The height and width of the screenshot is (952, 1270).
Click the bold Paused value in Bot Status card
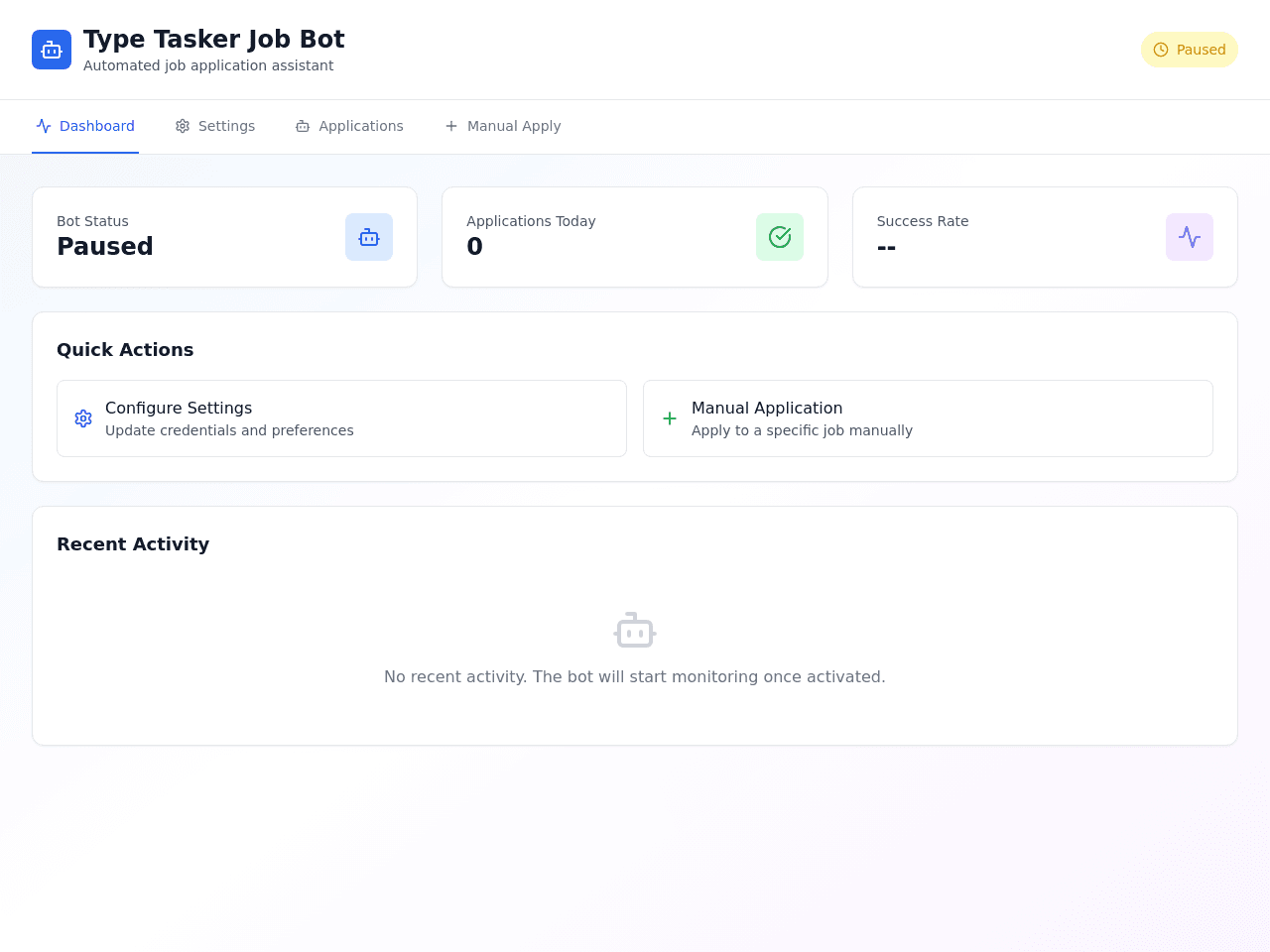pos(105,246)
